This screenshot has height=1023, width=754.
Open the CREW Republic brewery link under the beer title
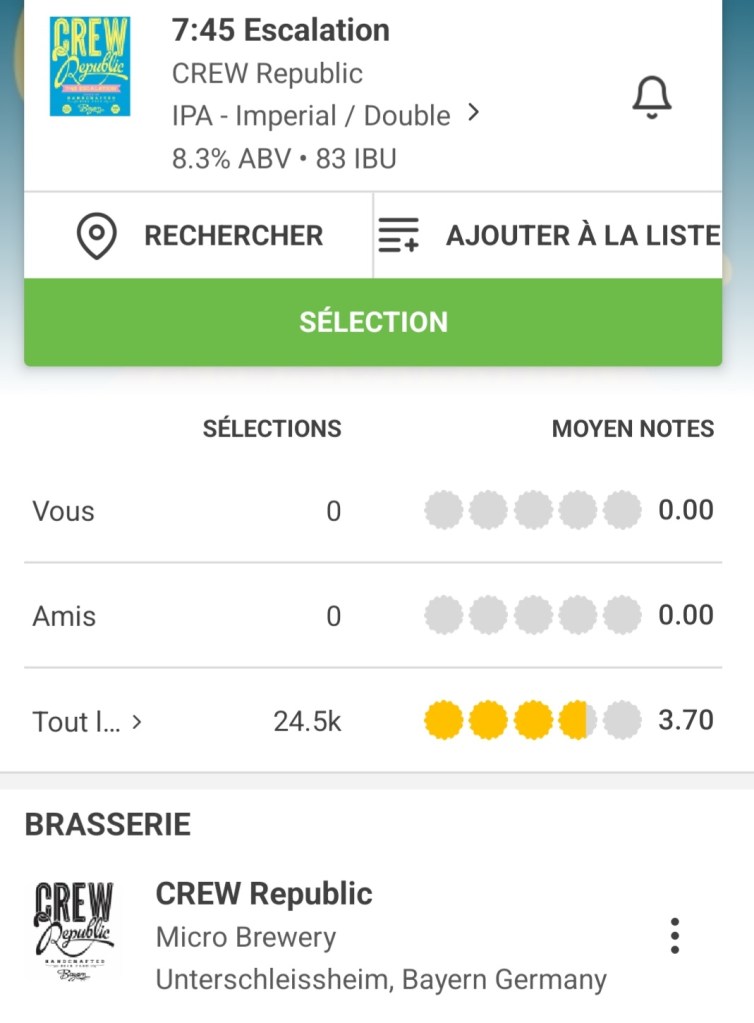tap(267, 73)
